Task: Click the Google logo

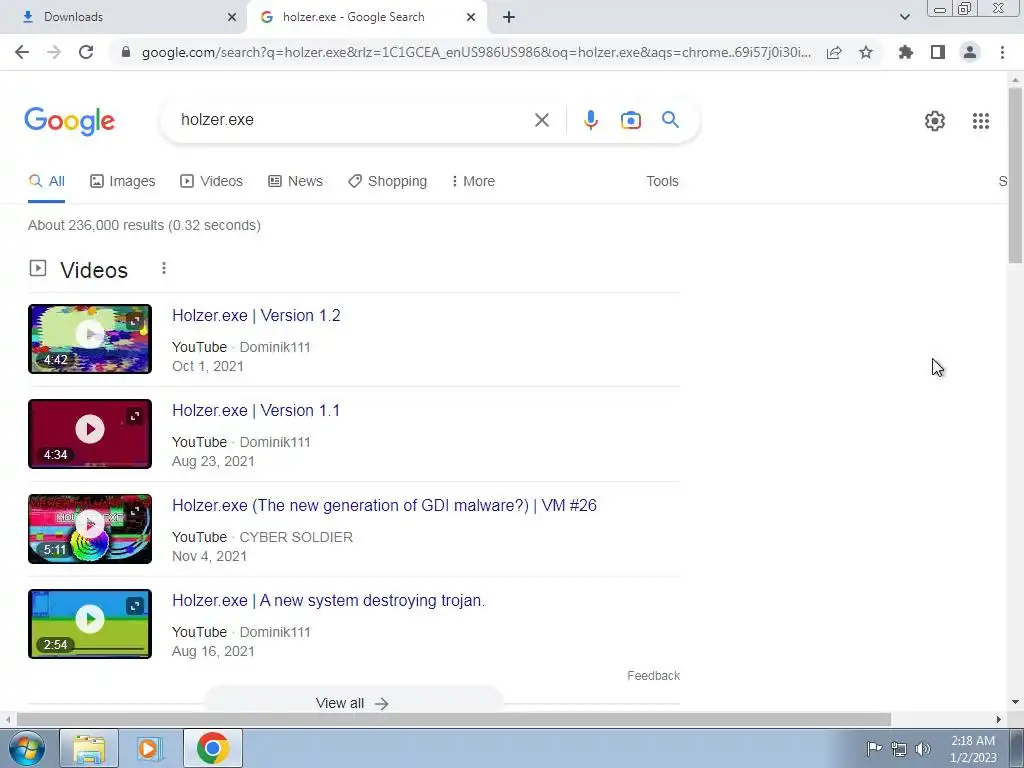Action: click(69, 121)
